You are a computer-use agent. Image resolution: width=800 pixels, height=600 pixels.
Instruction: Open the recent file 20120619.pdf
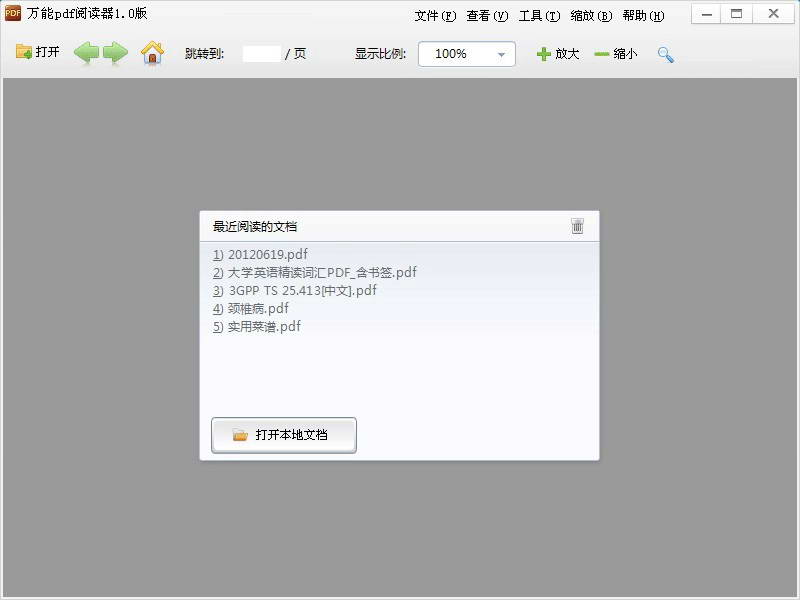tap(263, 254)
